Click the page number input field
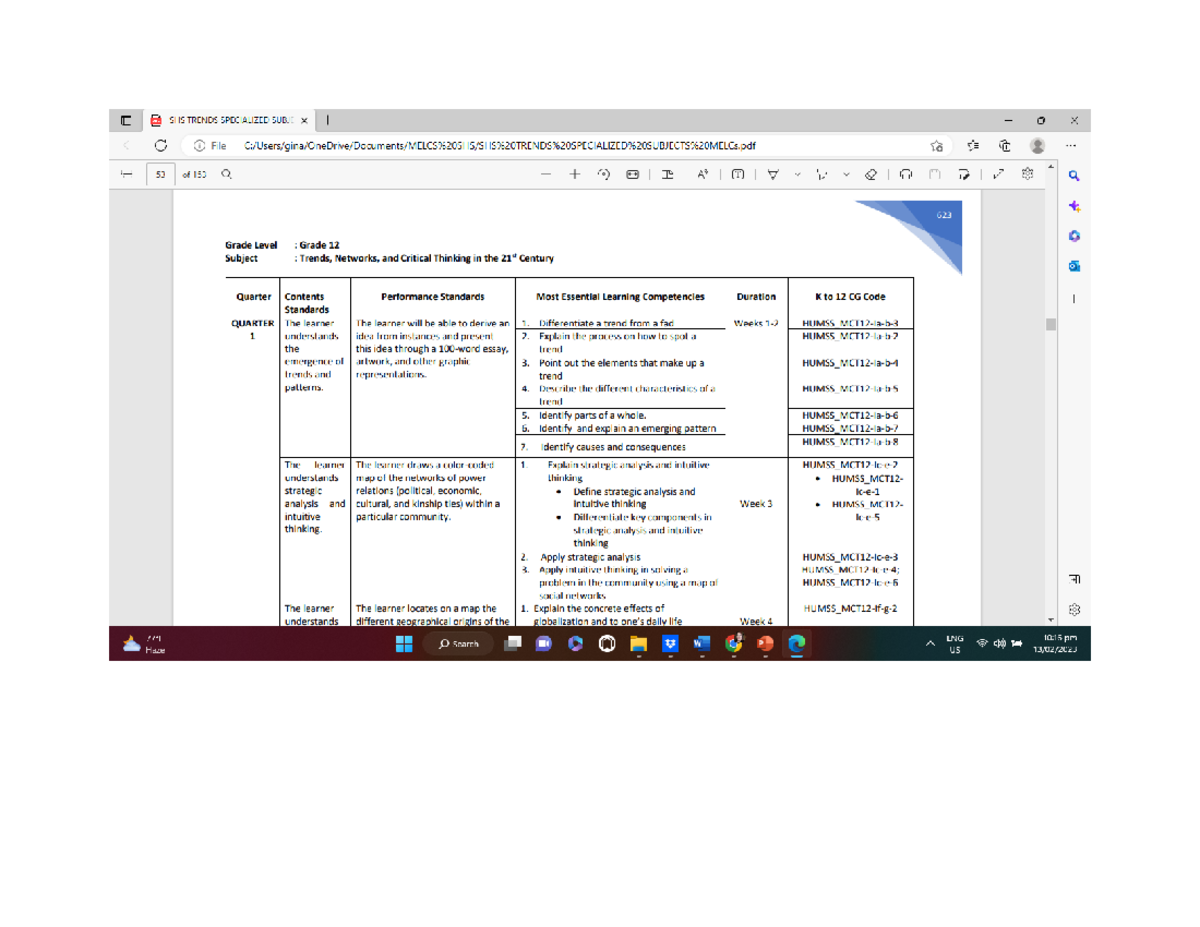 [x=159, y=174]
